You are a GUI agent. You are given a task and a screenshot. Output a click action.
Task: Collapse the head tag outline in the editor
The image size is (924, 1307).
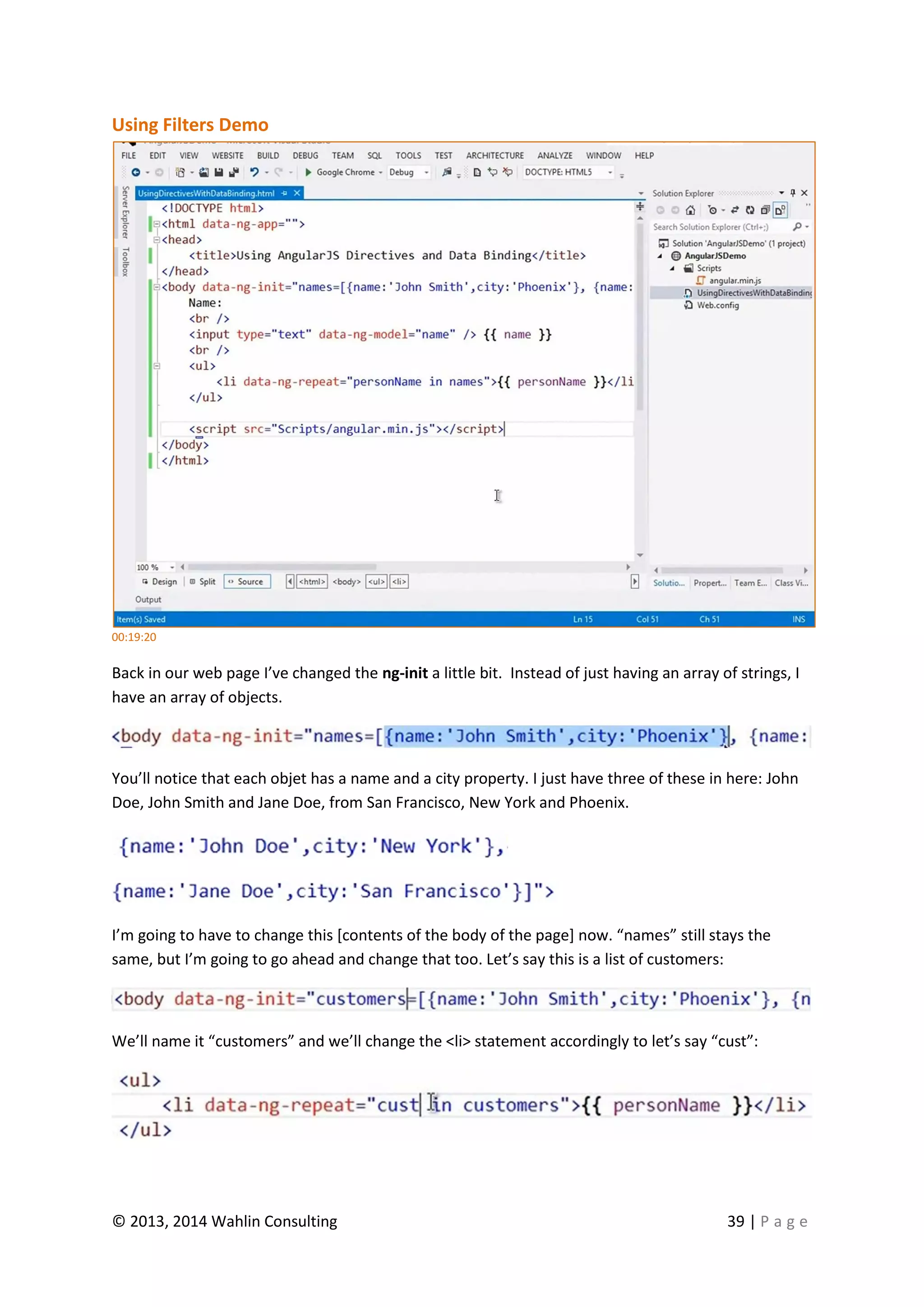pyautogui.click(x=157, y=240)
